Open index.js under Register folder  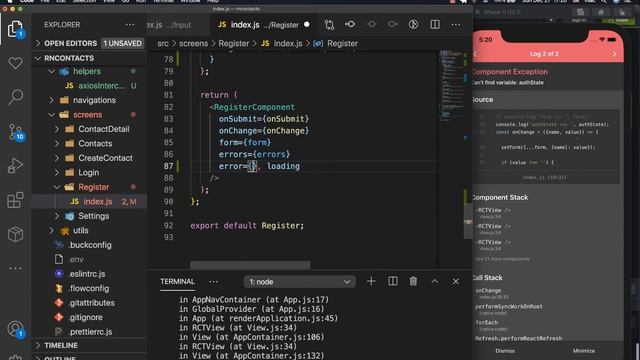[x=89, y=202]
